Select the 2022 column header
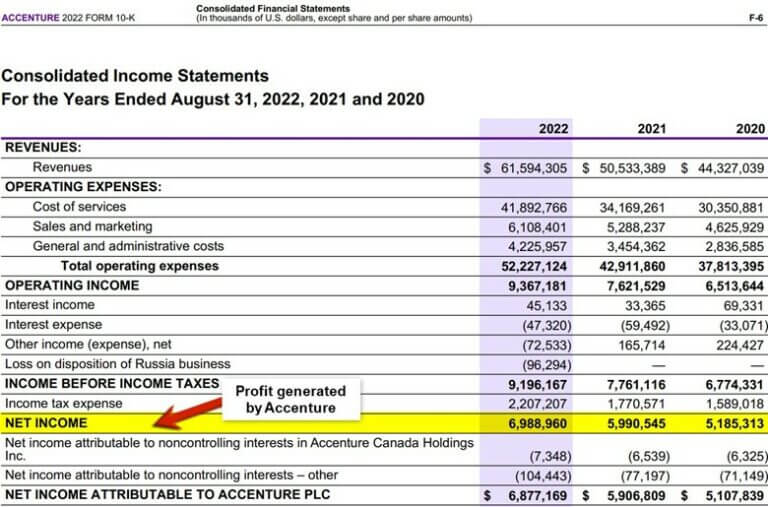 [x=553, y=129]
